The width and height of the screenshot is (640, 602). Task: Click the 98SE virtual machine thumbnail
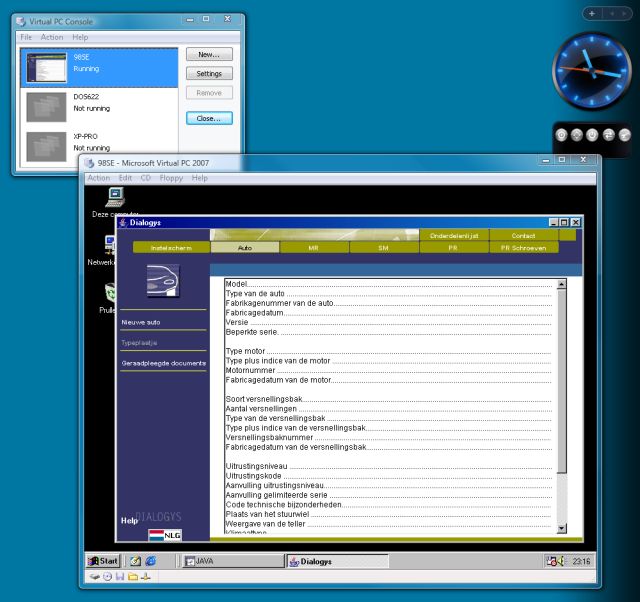coord(46,67)
